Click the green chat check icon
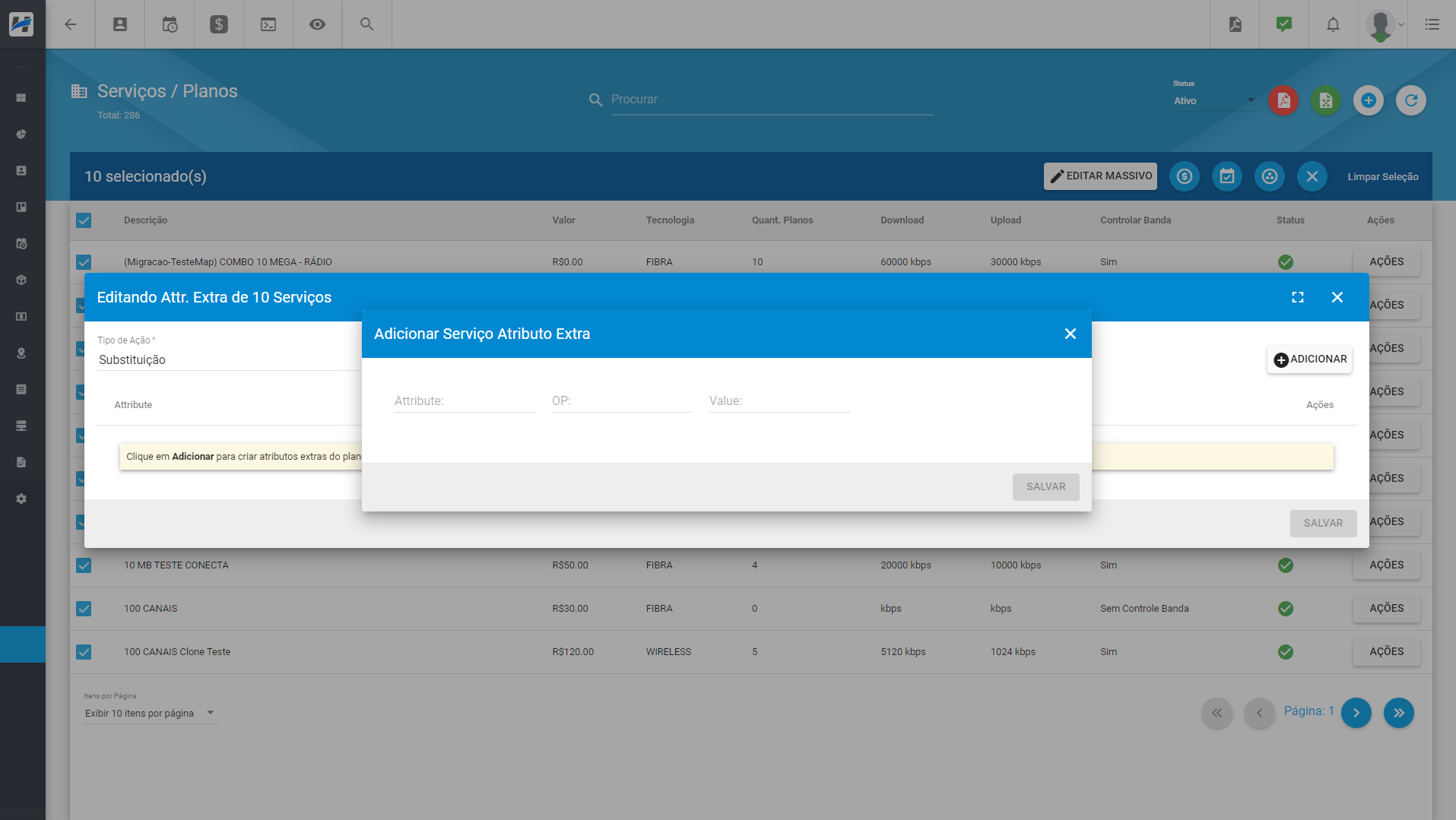The image size is (1456, 820). (x=1284, y=24)
